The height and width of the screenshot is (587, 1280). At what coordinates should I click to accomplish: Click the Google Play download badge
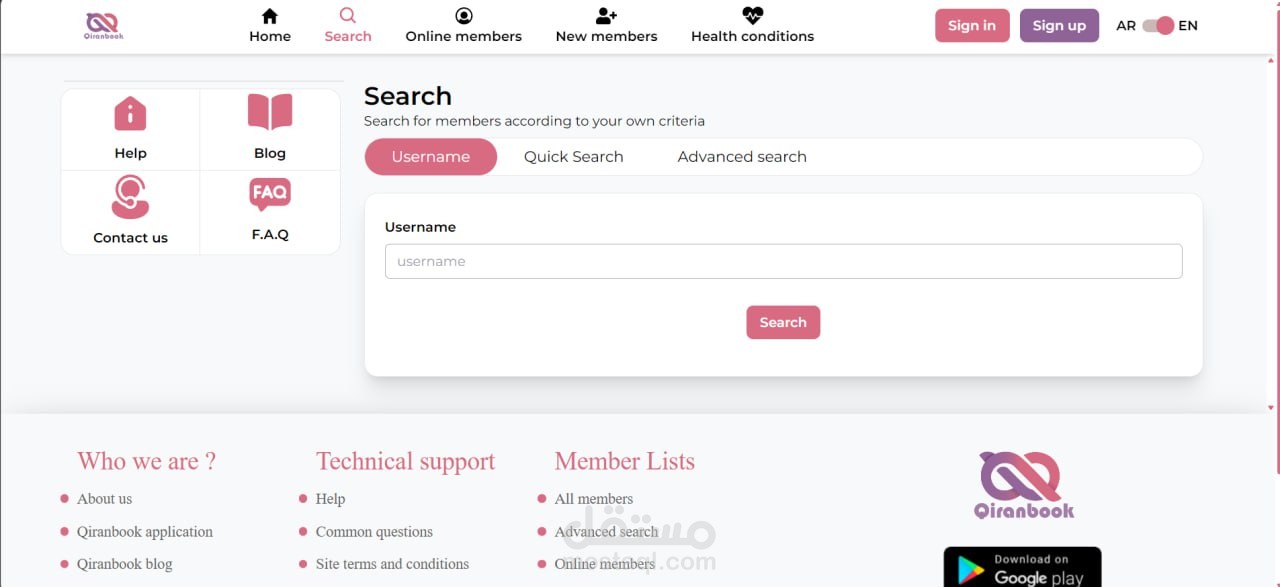1021,568
